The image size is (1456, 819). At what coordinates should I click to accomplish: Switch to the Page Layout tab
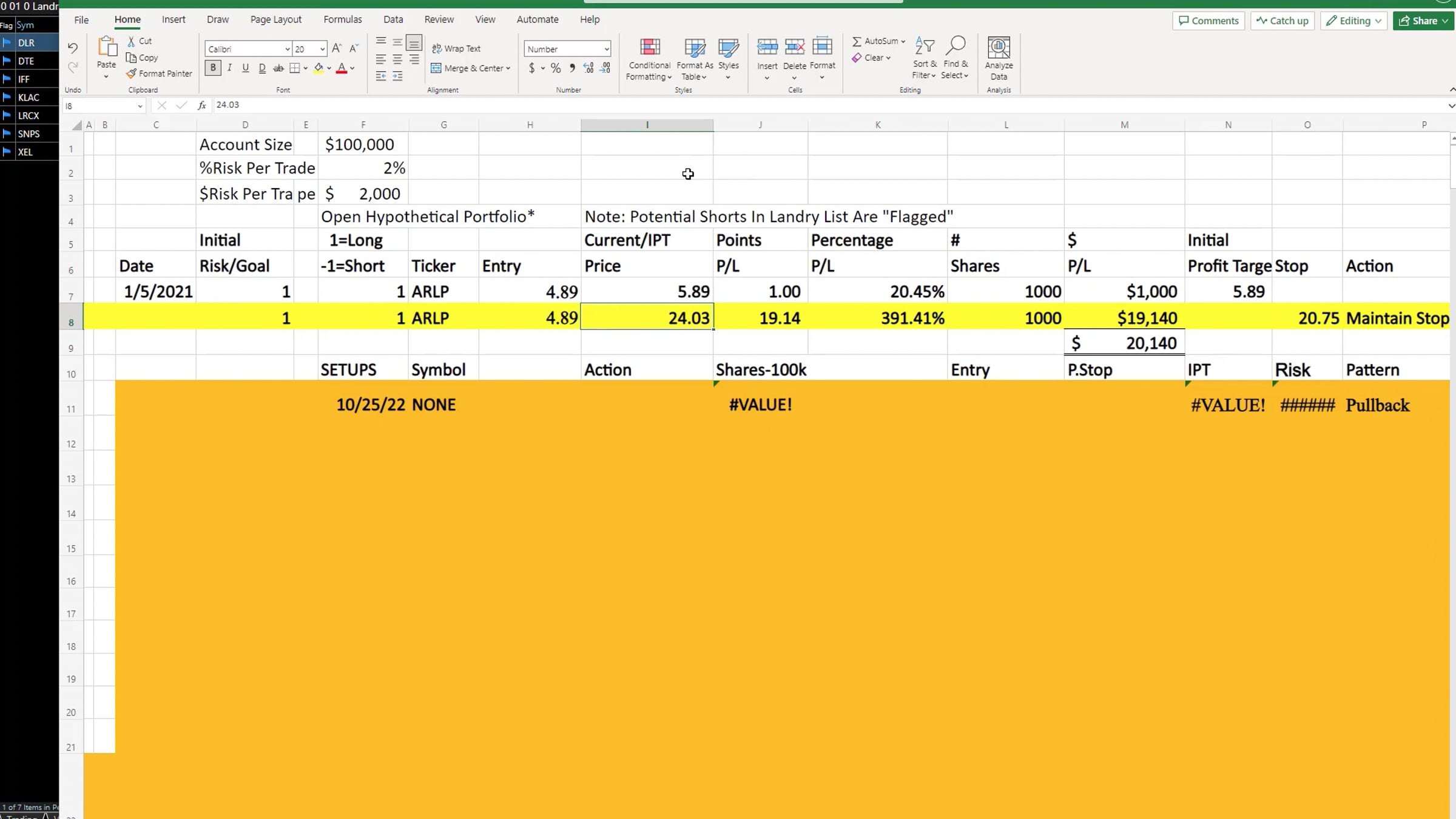(x=276, y=19)
